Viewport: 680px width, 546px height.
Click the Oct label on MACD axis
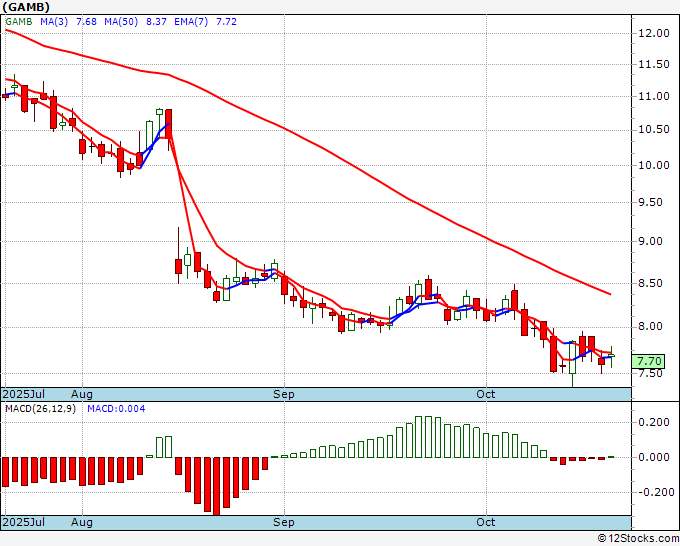coord(486,522)
